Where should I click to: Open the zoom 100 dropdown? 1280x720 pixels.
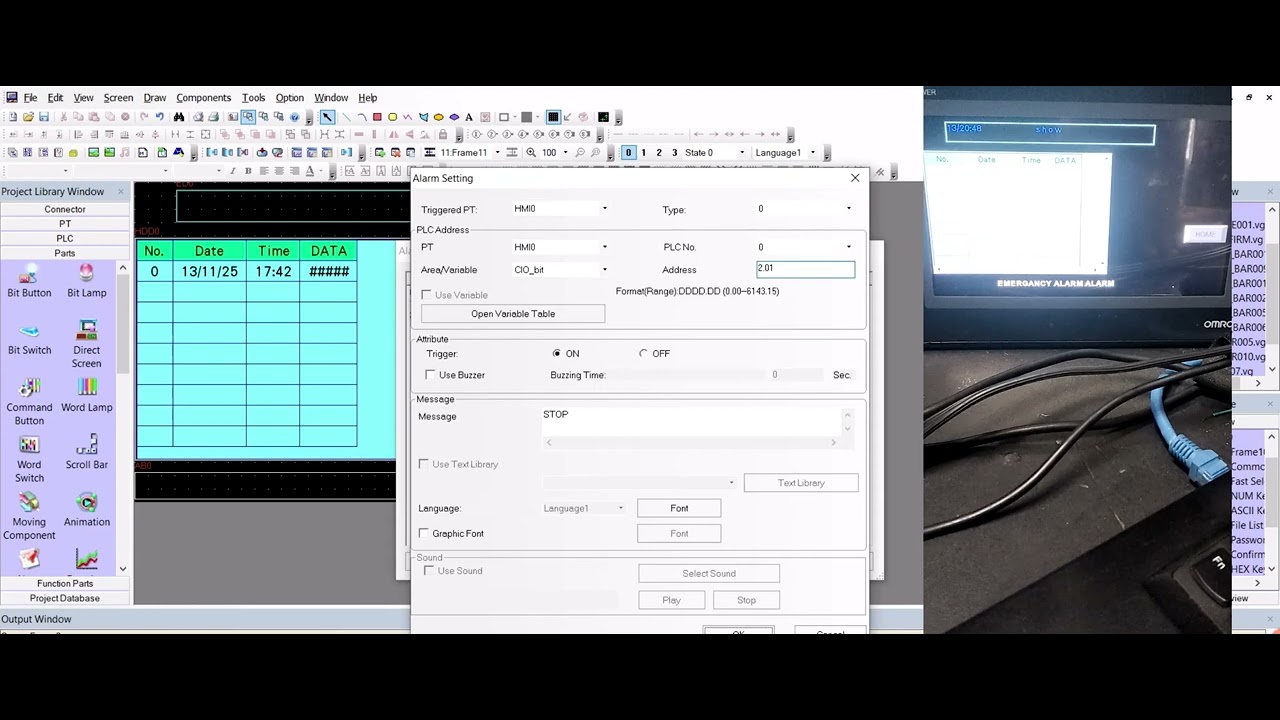pos(565,153)
